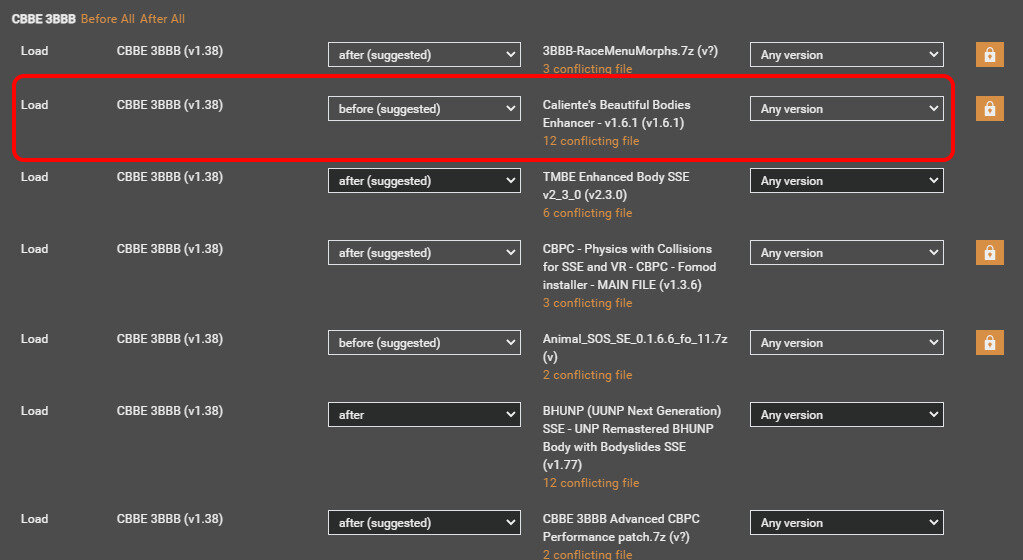Open 12 conflicting file link under BHUNP

click(591, 483)
